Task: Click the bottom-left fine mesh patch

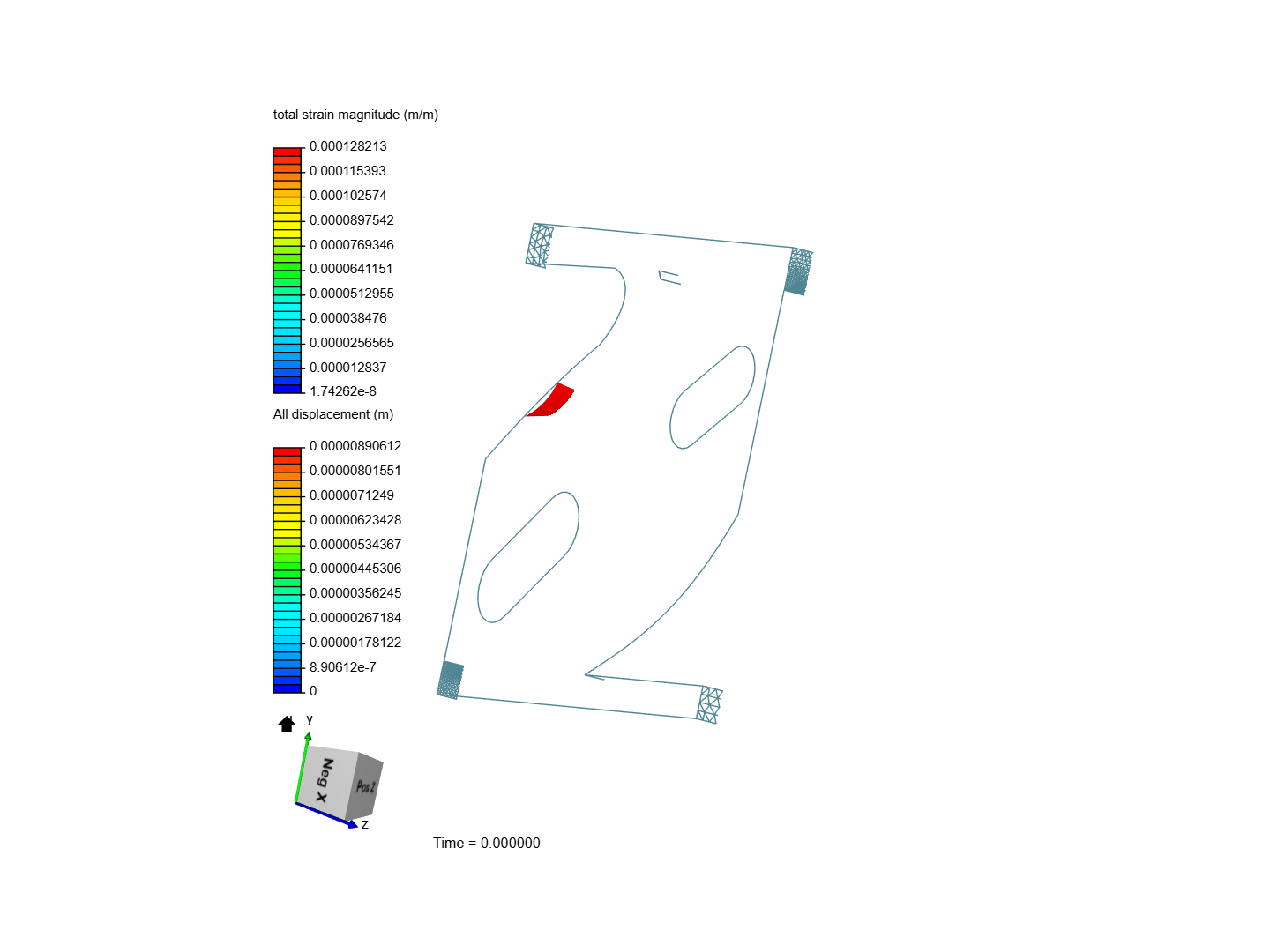Action: (x=451, y=680)
